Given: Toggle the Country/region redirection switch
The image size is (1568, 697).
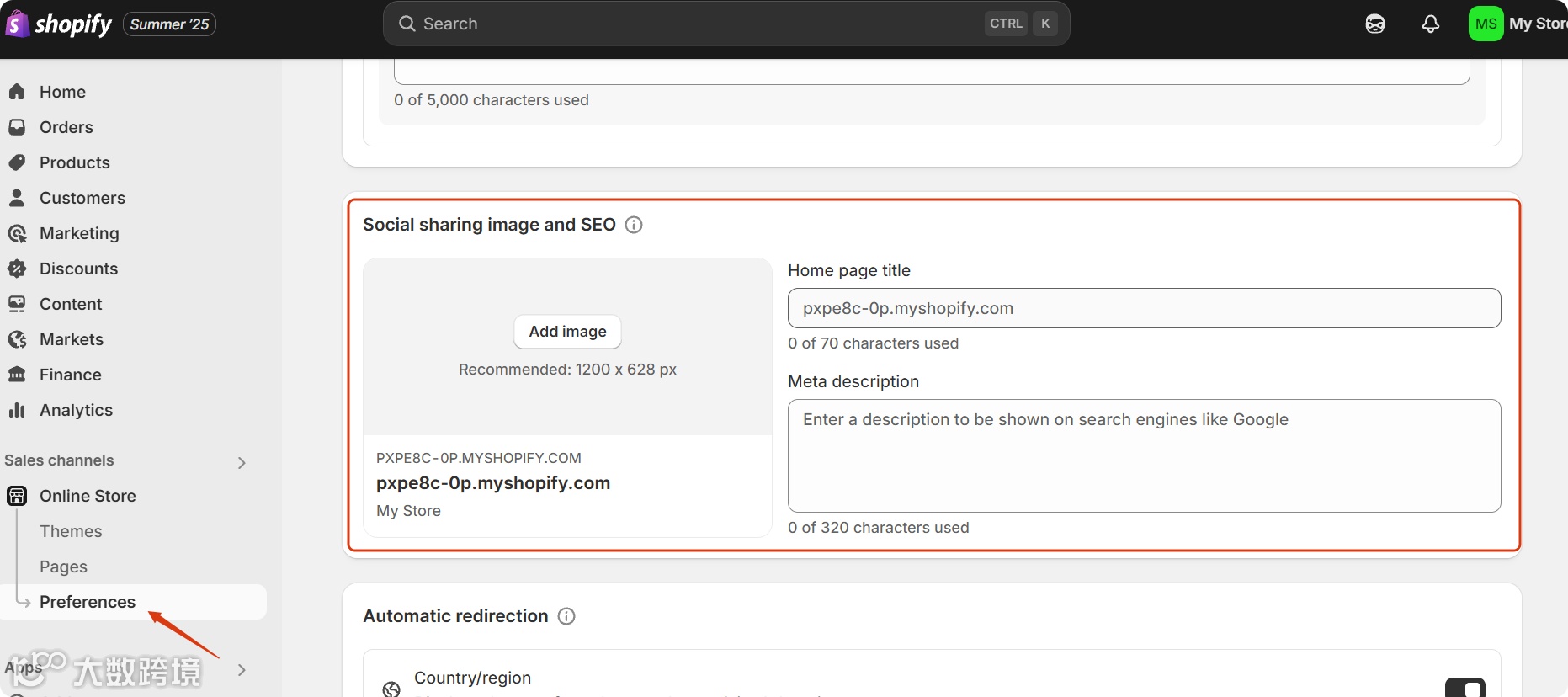Looking at the screenshot, I should tap(1464, 688).
